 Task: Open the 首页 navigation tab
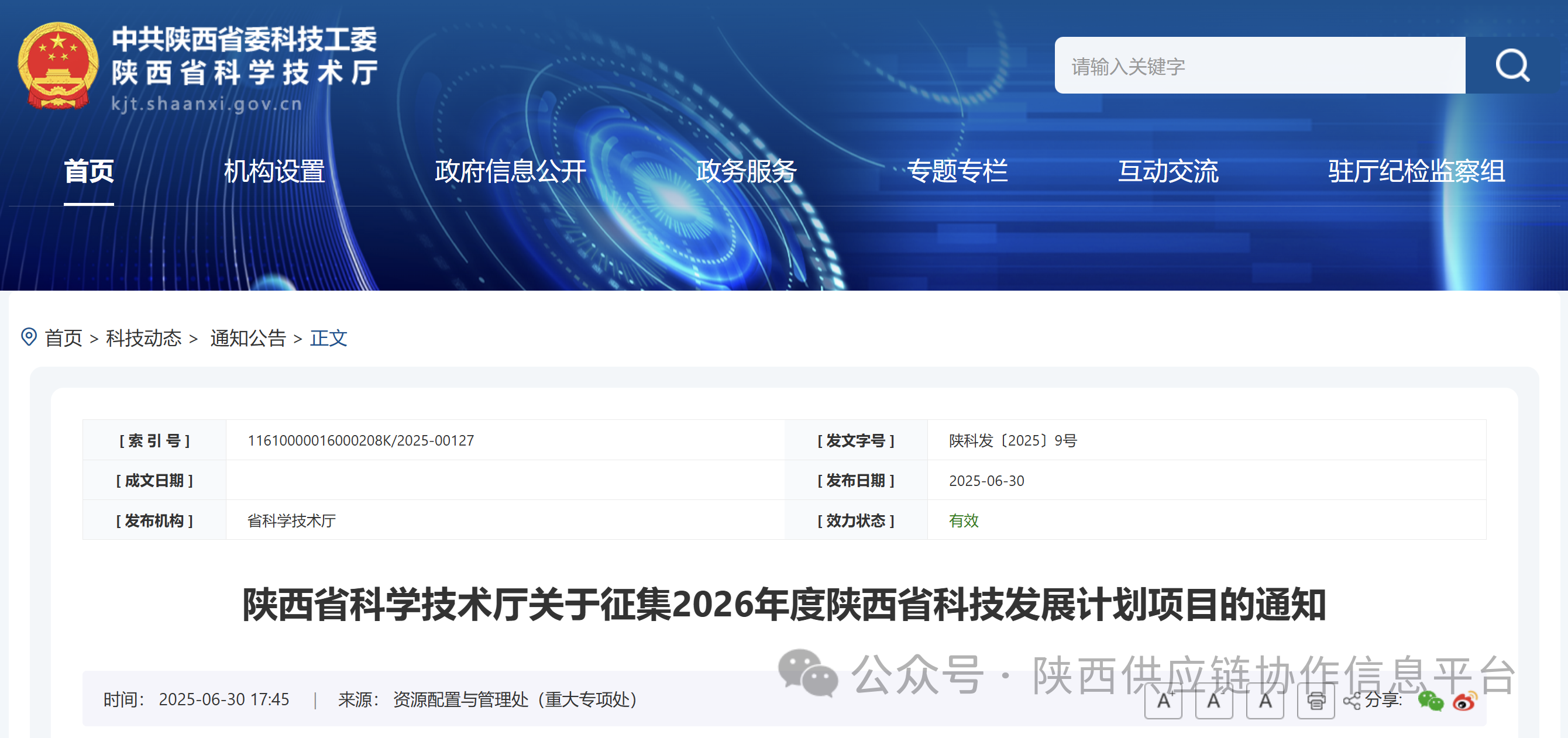pos(89,171)
